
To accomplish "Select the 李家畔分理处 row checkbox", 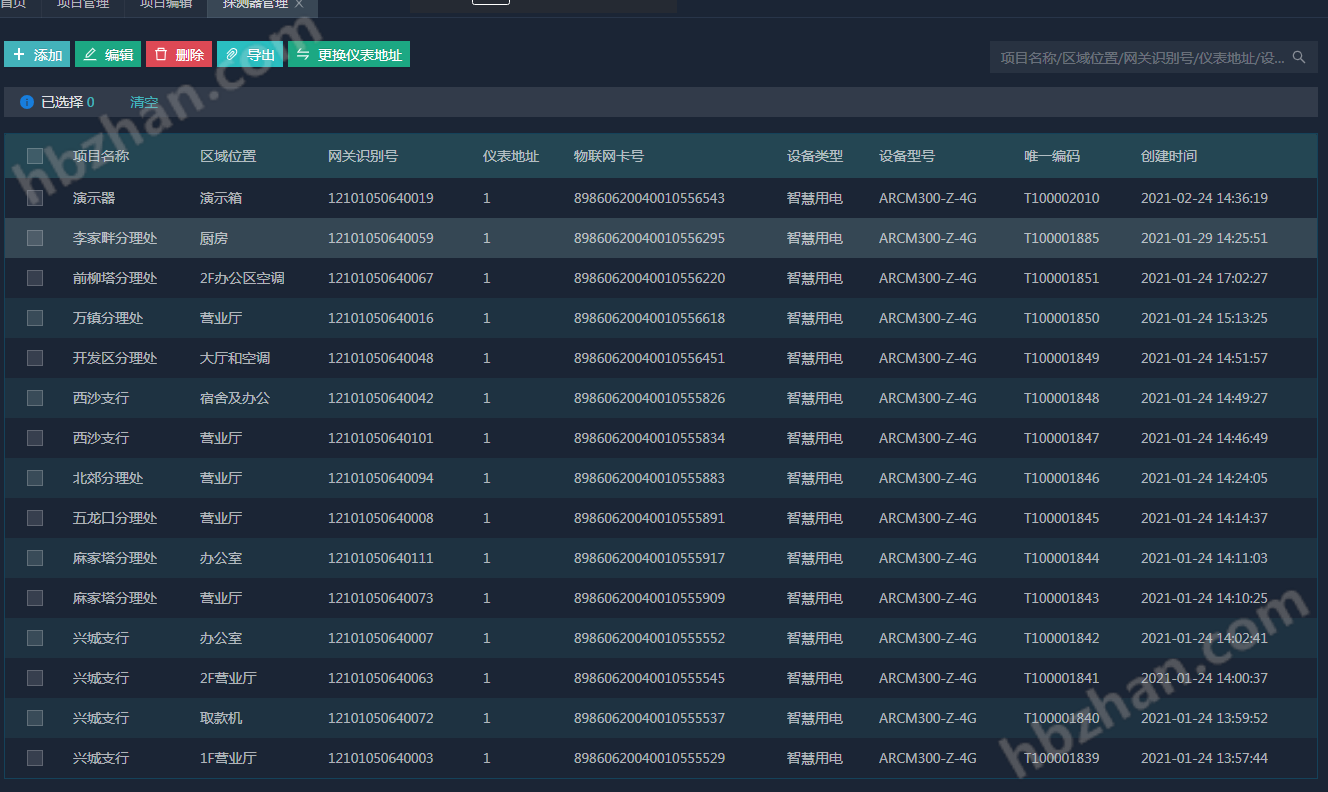I will coord(35,238).
